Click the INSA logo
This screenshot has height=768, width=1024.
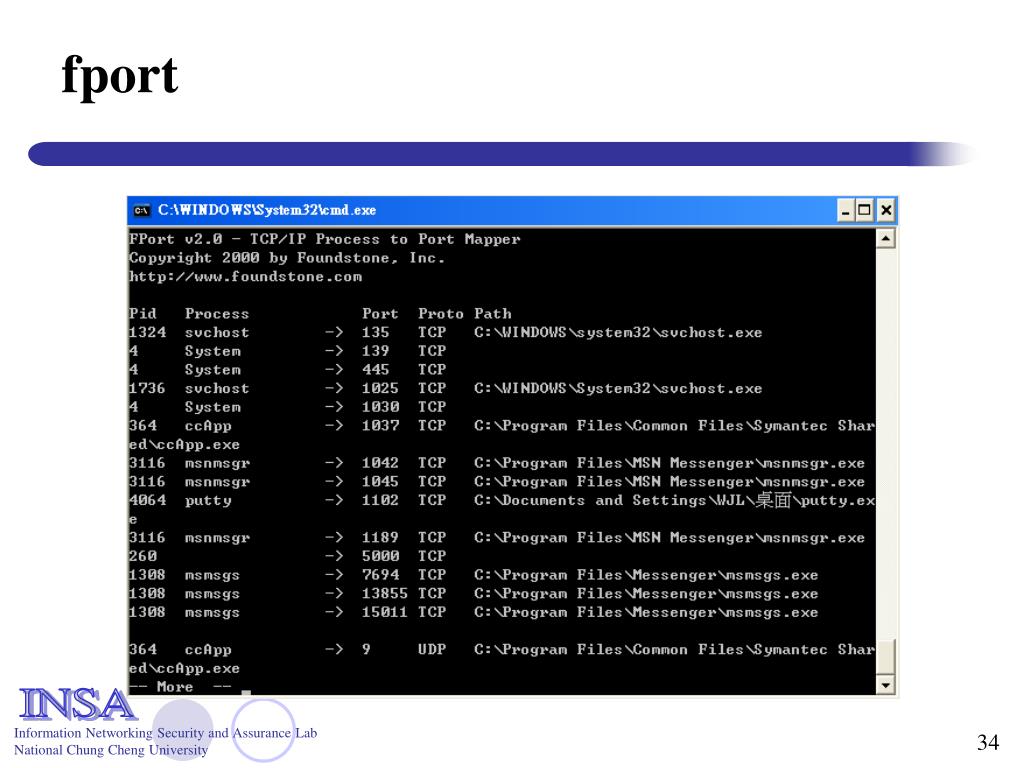click(77, 705)
